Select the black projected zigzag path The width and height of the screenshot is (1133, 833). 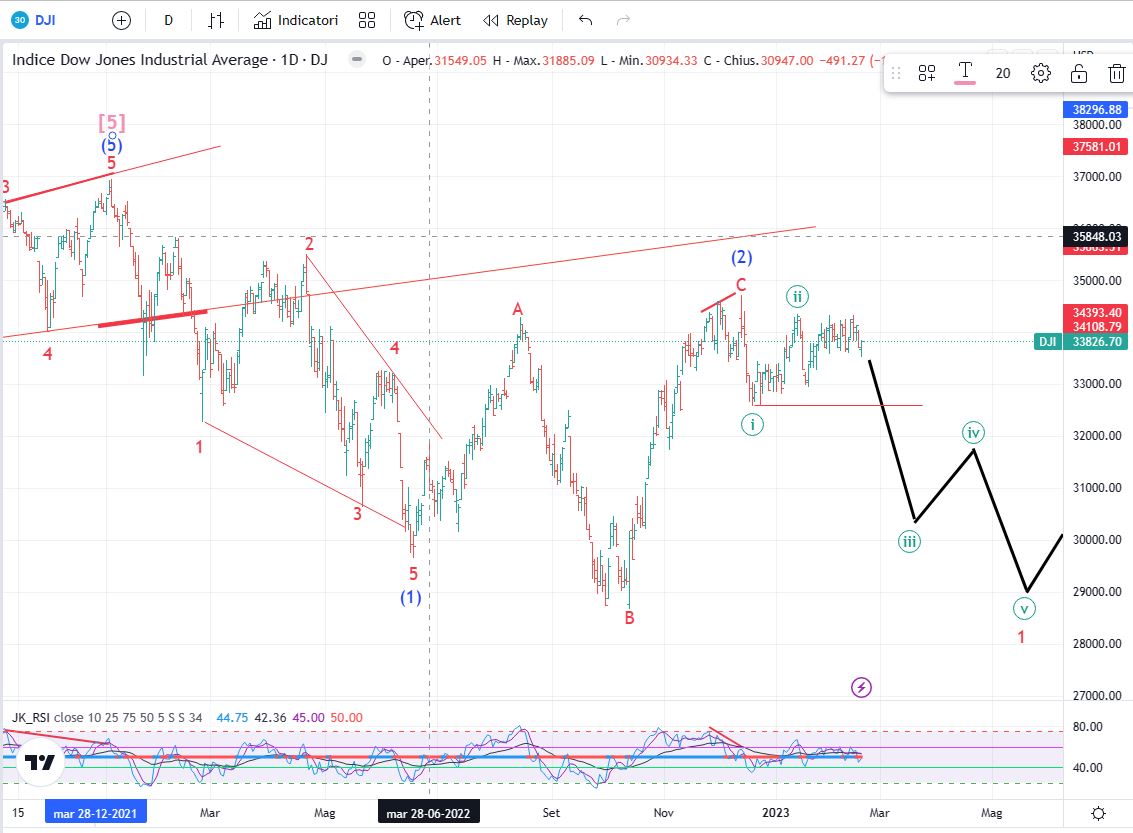944,485
